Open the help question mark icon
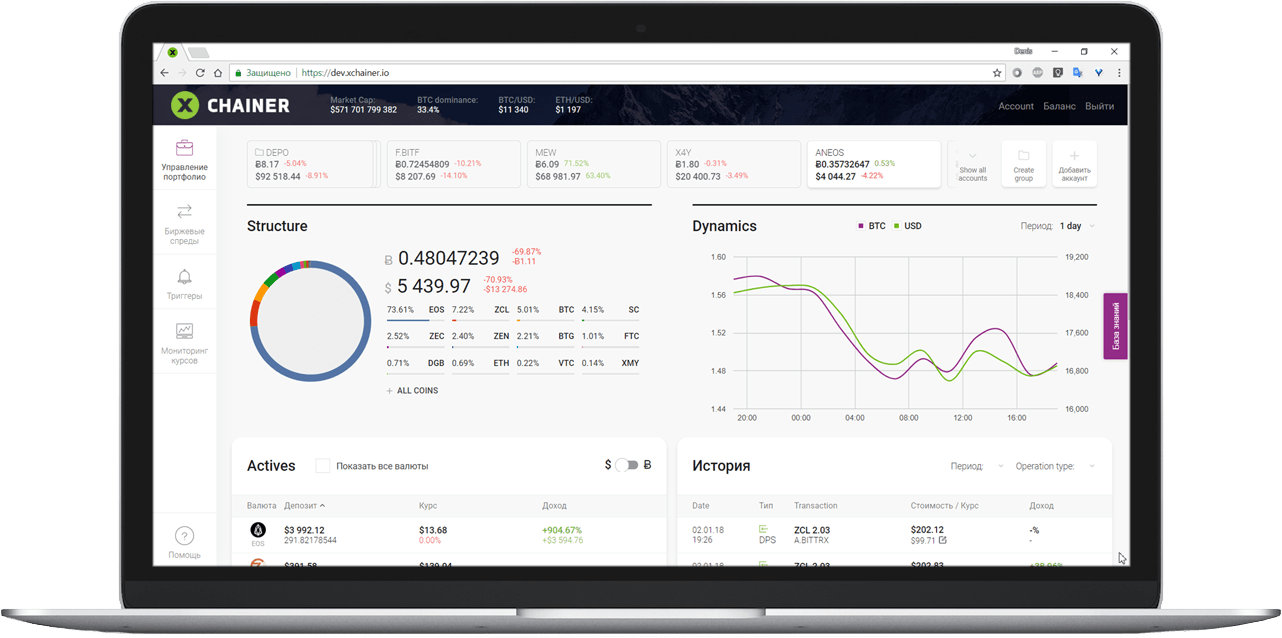1282x638 pixels. point(184,536)
